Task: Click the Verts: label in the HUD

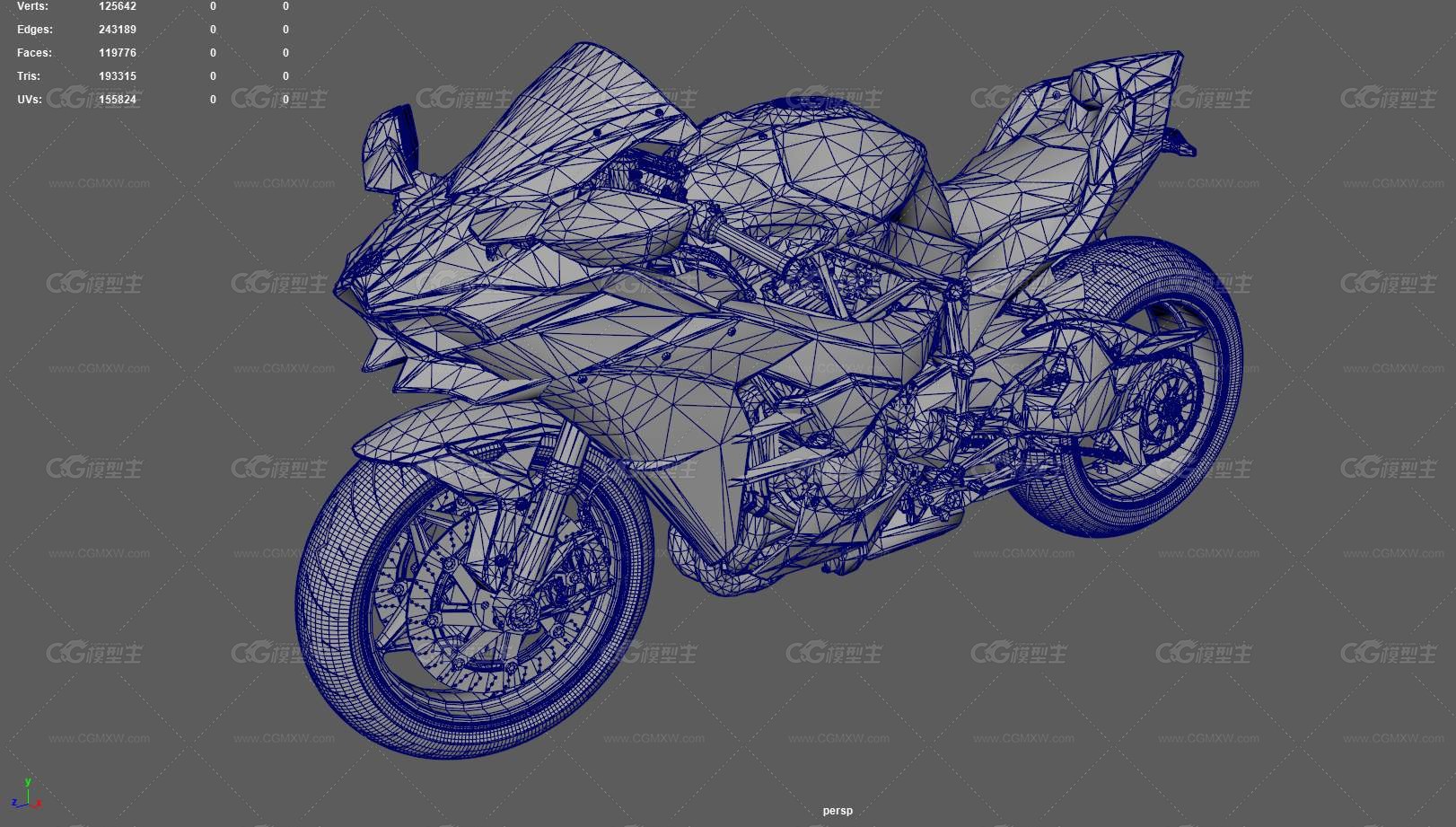Action: pos(33,6)
